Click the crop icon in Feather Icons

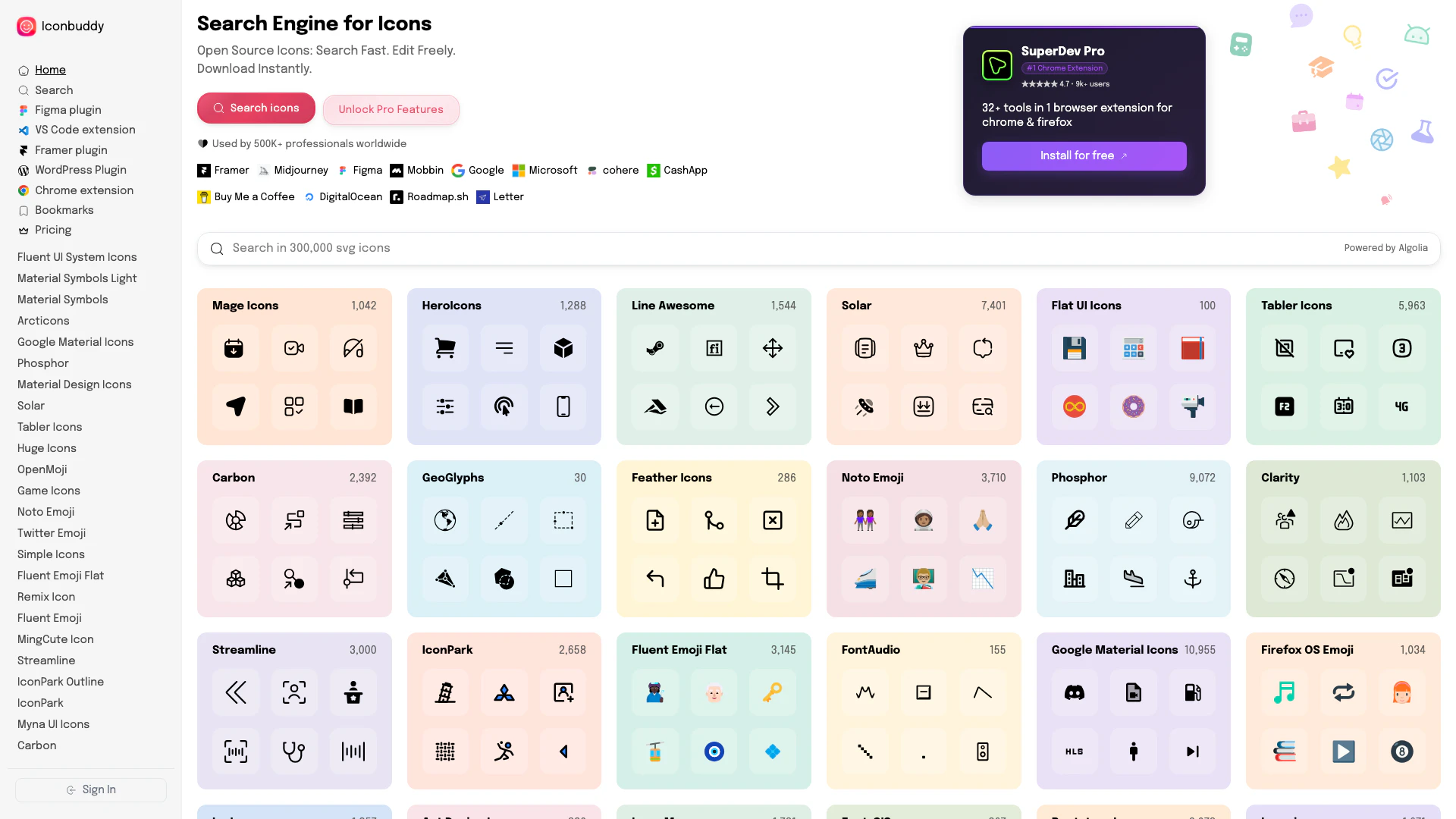(x=772, y=579)
